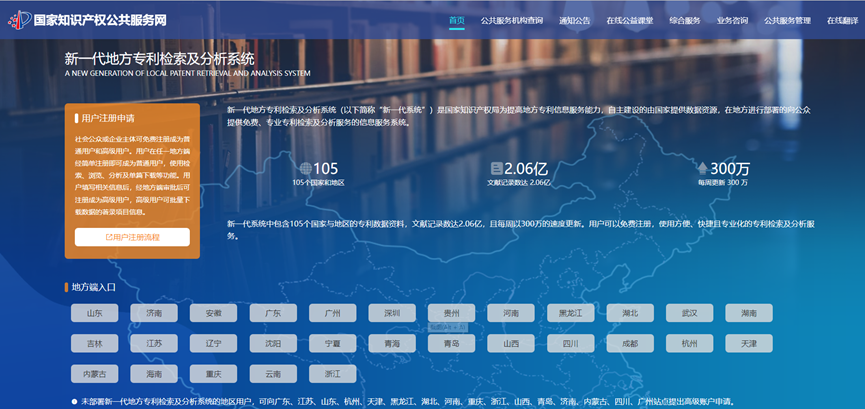Open the 湖北 local portal
This screenshot has height=409, width=865.
pos(630,313)
